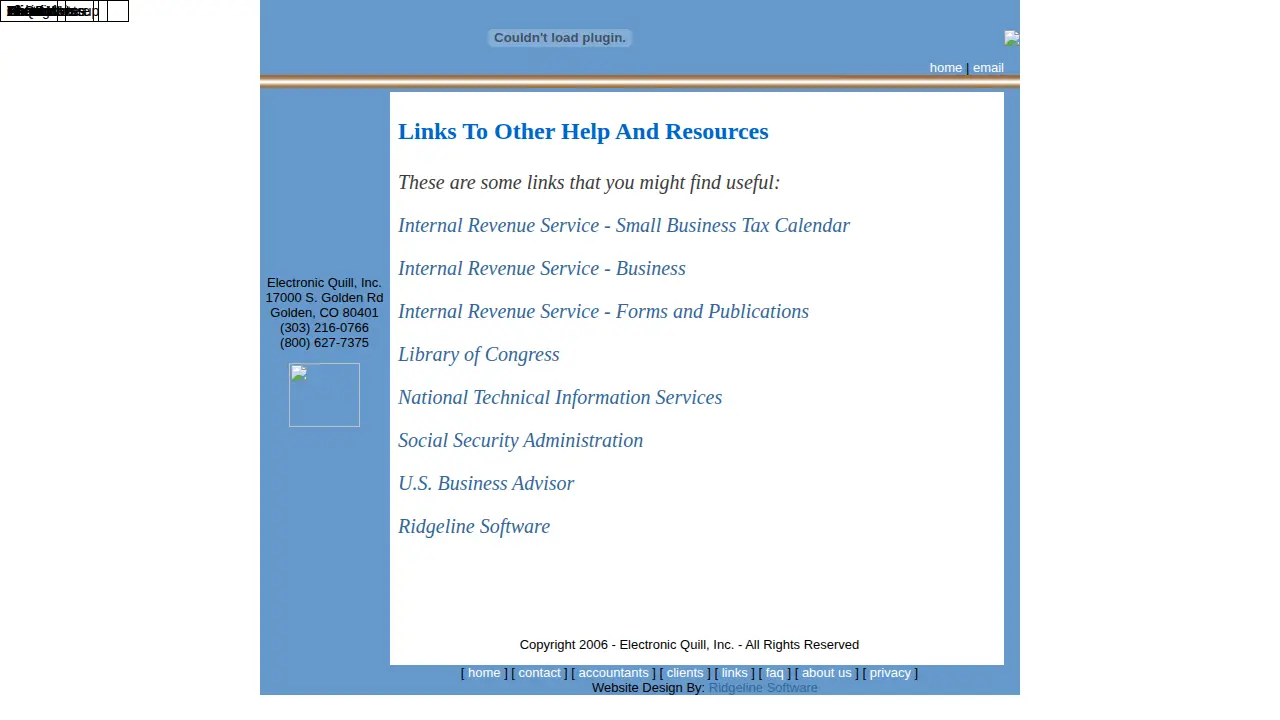This screenshot has width=1280, height=720.
Task: Open the header home link
Action: click(946, 68)
